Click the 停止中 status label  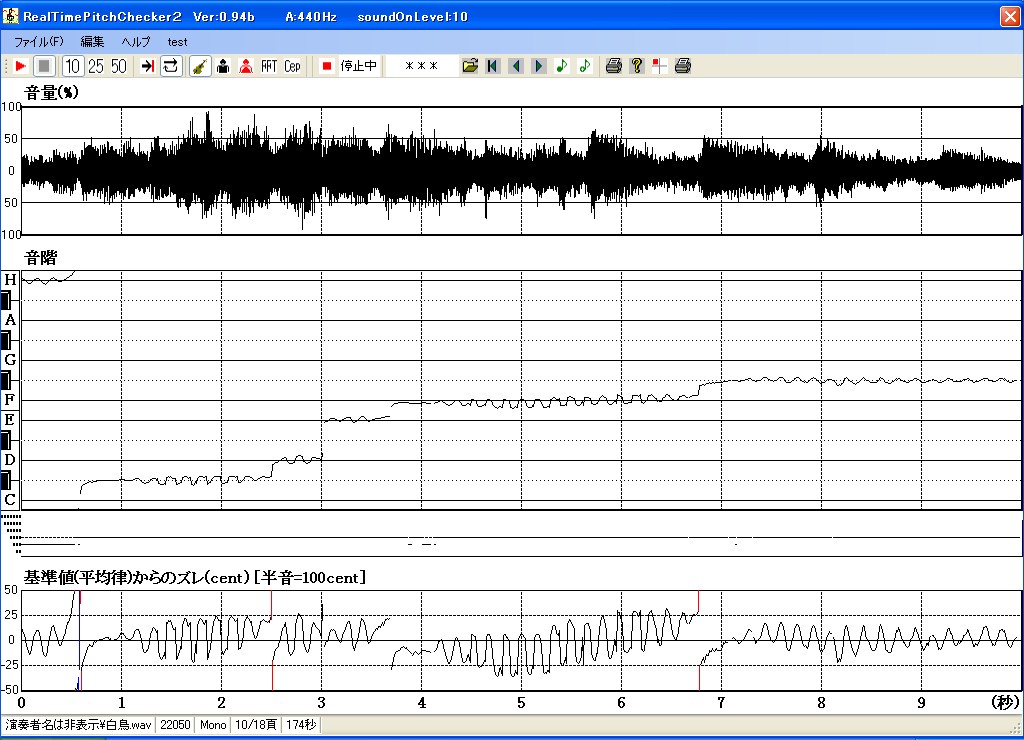click(x=359, y=66)
